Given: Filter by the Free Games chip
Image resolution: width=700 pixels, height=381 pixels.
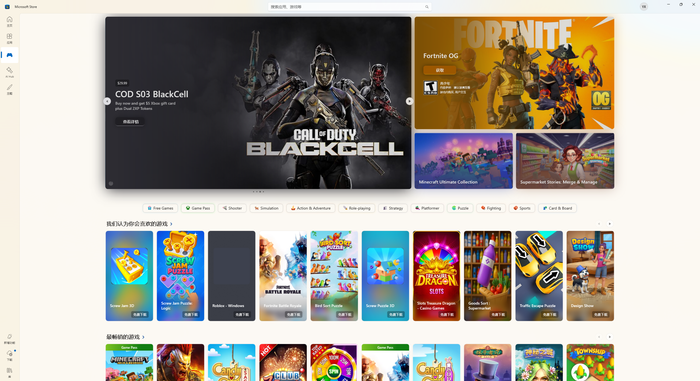Looking at the screenshot, I should pos(160,208).
